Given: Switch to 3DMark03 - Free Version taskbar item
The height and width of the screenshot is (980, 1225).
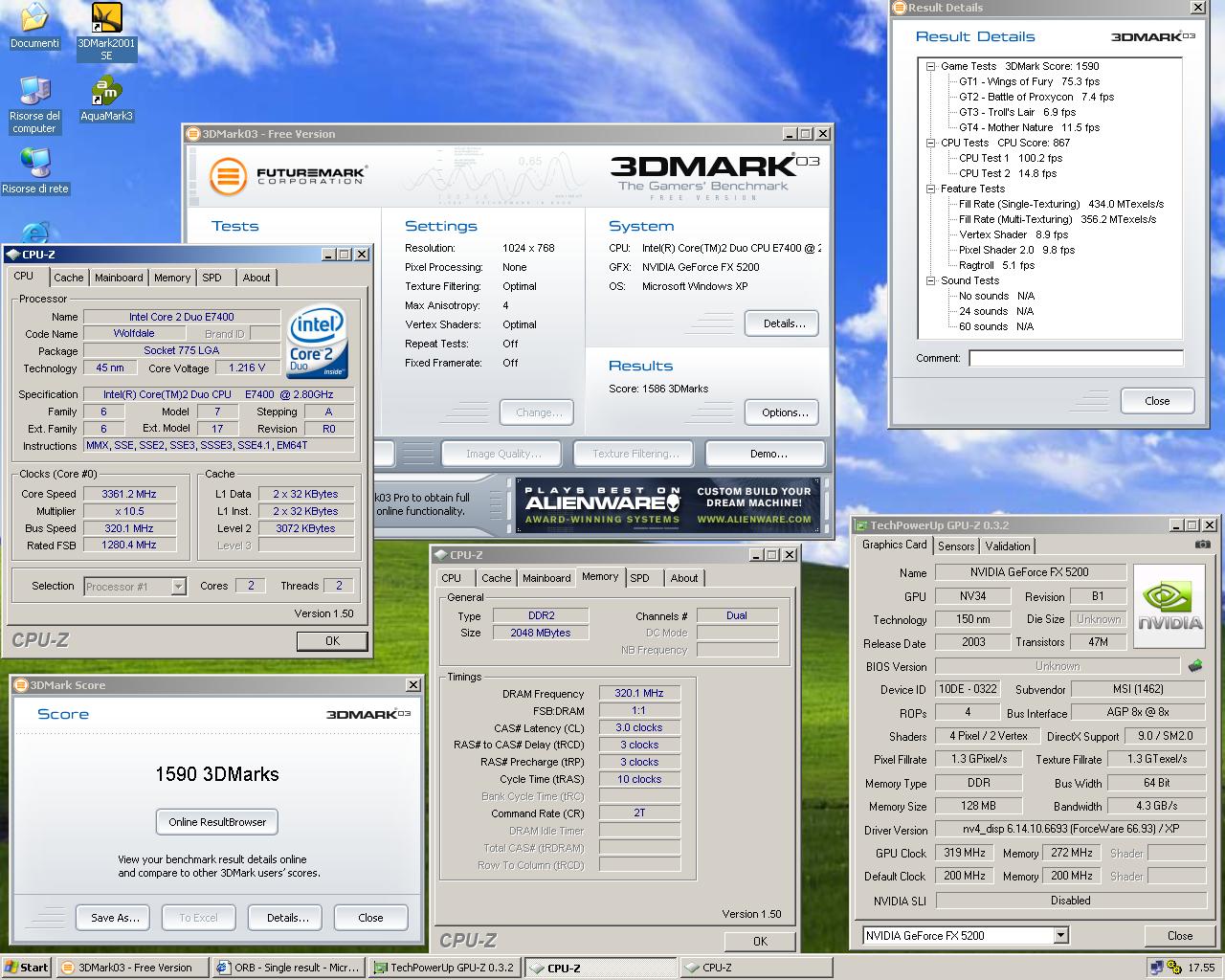Looking at the screenshot, I should (x=133, y=968).
